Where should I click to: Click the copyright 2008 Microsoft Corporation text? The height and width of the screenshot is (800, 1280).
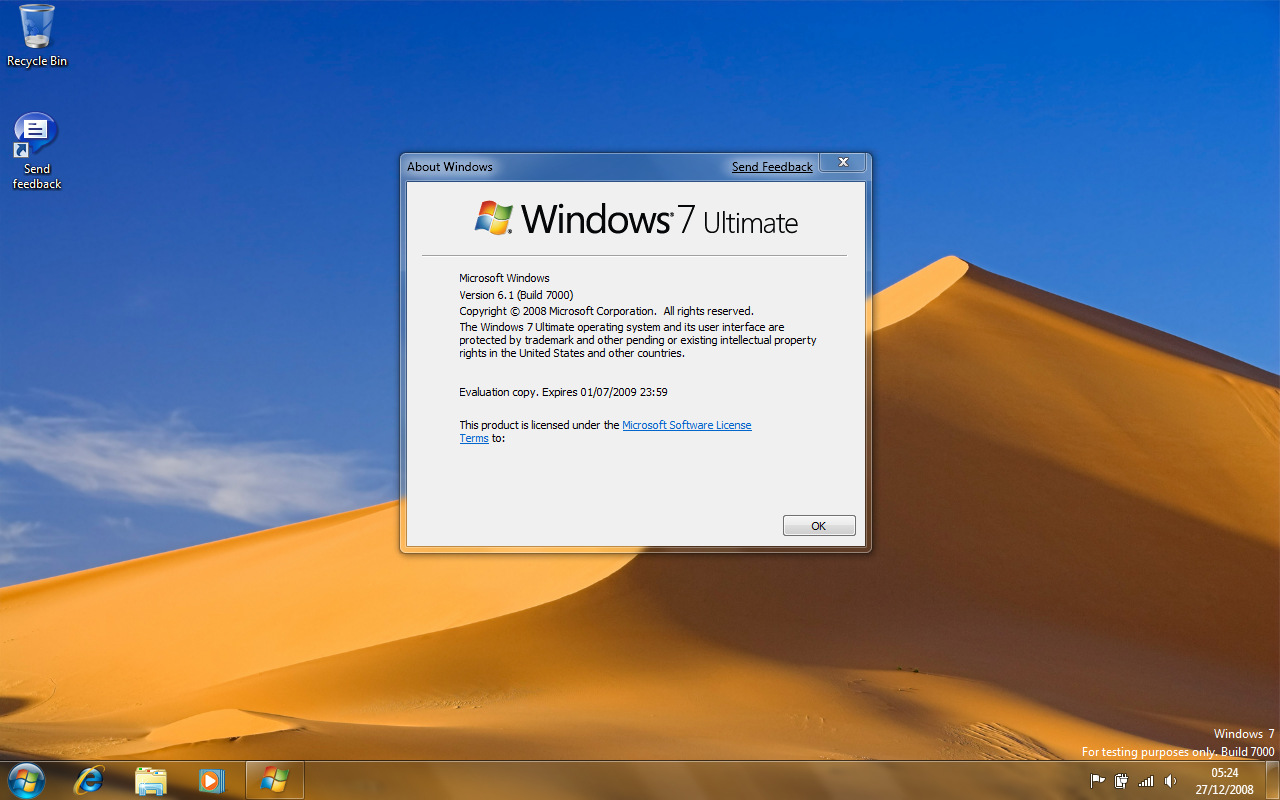click(x=606, y=311)
